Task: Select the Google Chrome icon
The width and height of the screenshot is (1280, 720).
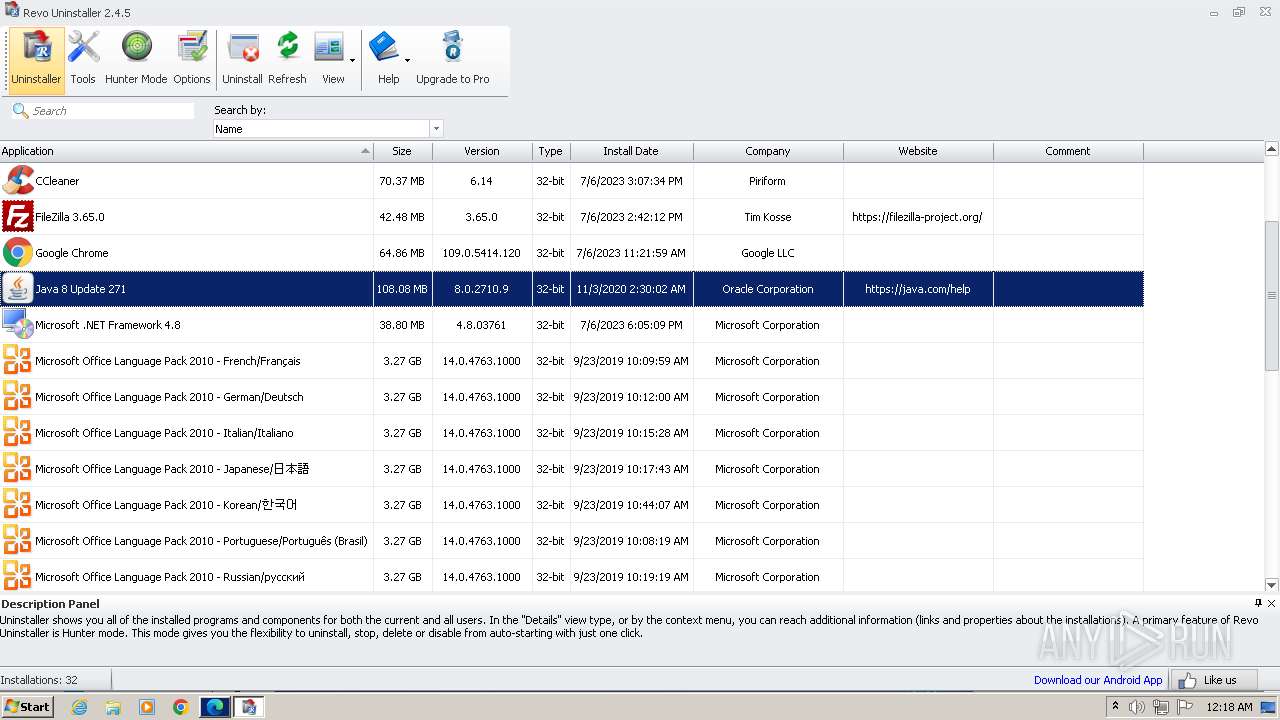Action: coord(18,253)
